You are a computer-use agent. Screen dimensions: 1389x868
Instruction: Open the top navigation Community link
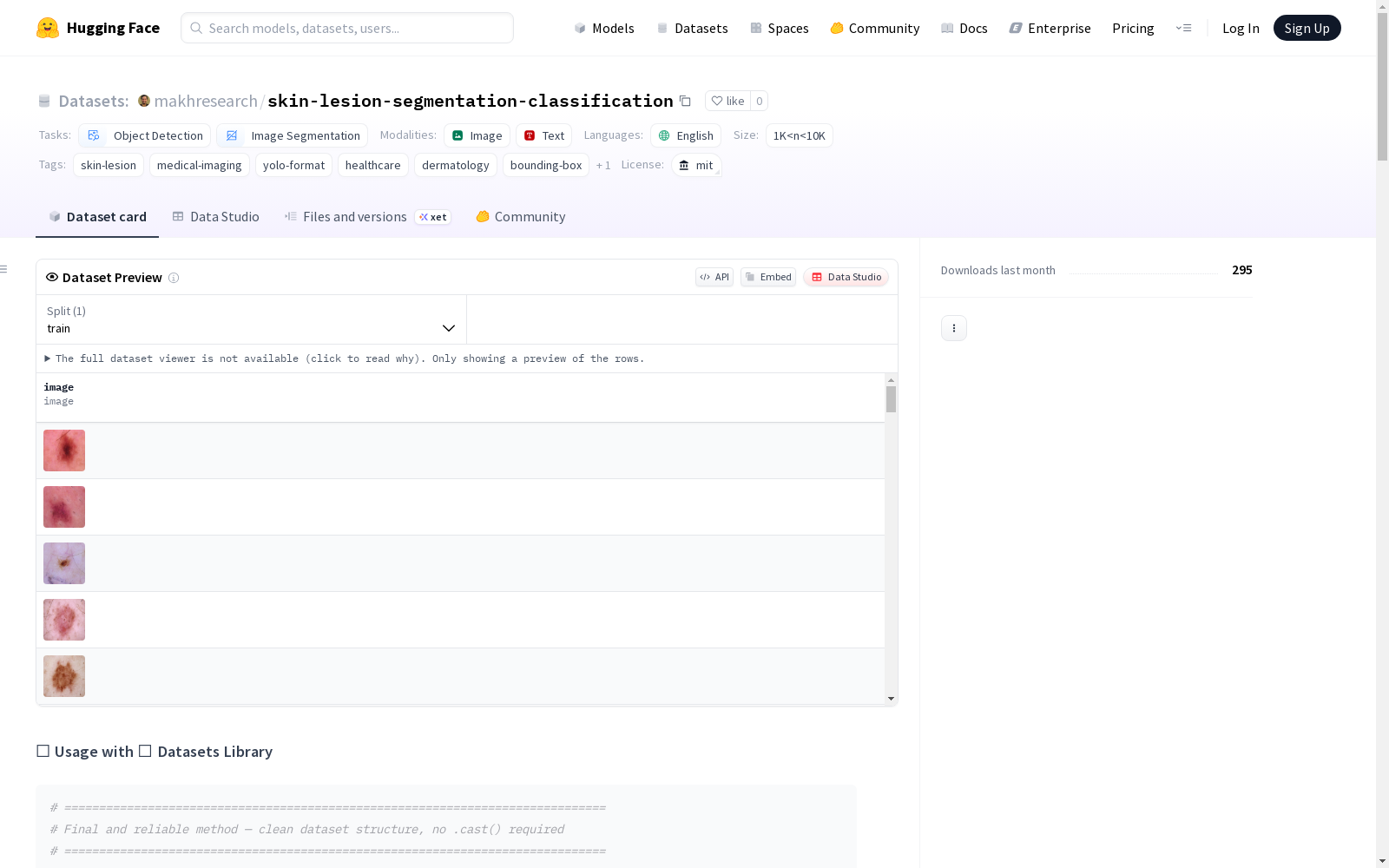[x=875, y=28]
